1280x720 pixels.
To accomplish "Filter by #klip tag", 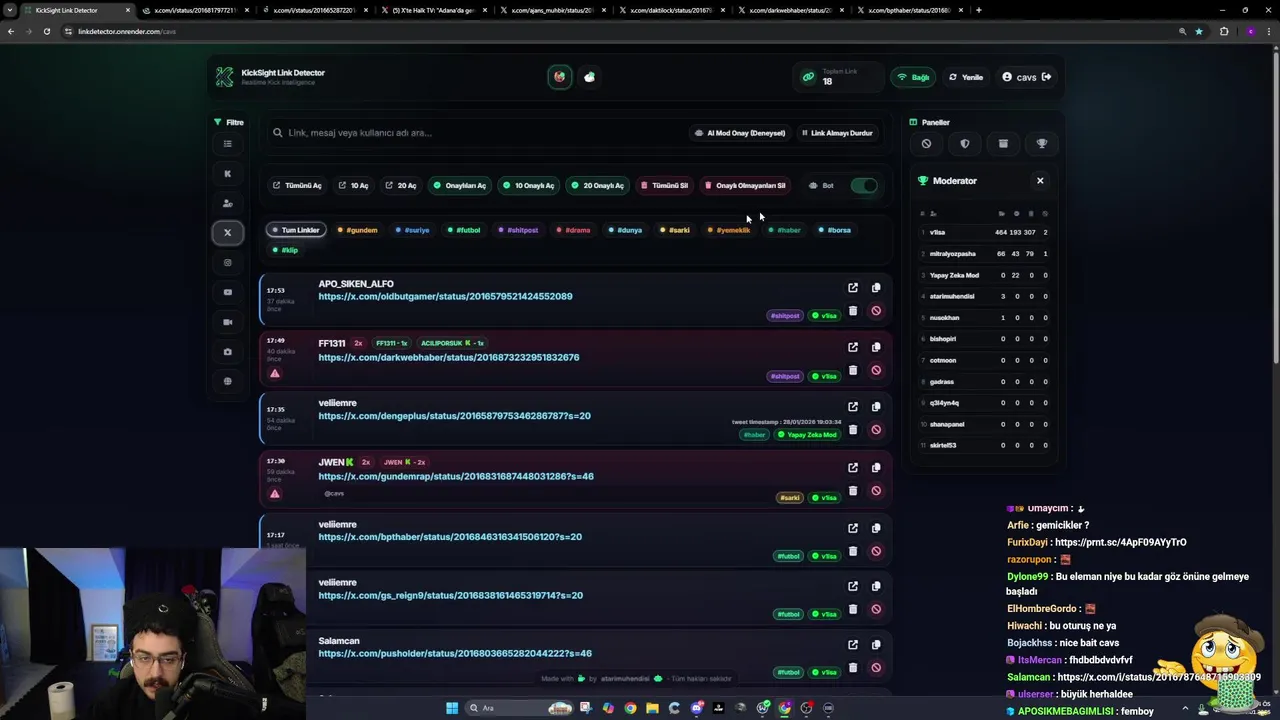I will pyautogui.click(x=286, y=250).
